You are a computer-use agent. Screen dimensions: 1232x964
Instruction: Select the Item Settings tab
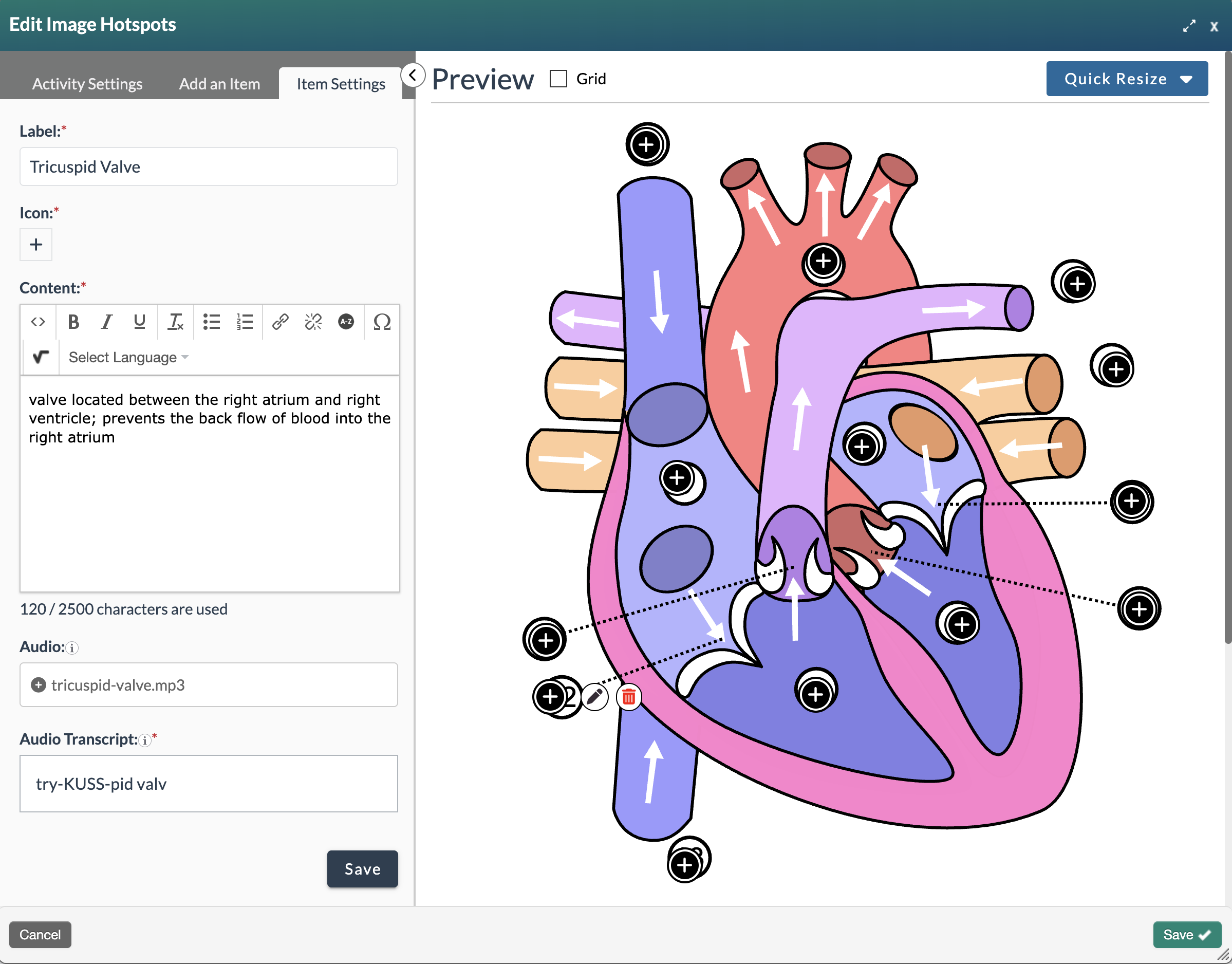341,84
